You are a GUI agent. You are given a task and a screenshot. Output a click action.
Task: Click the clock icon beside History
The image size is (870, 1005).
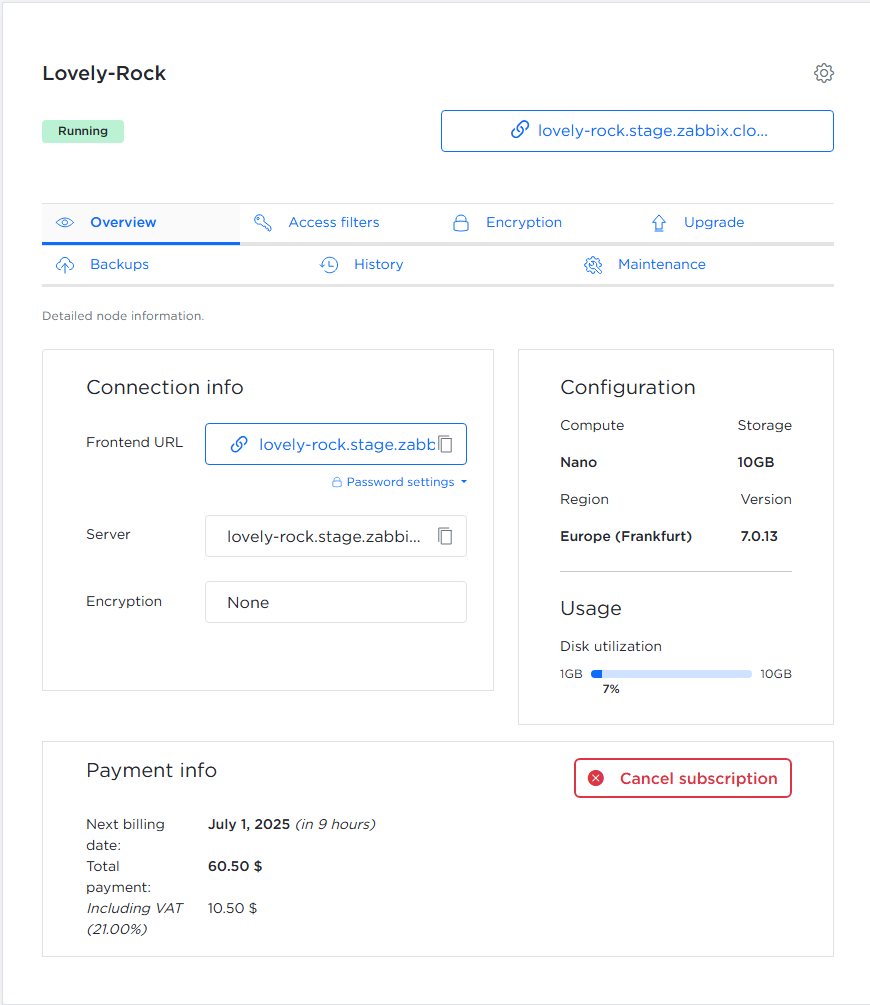pyautogui.click(x=329, y=265)
